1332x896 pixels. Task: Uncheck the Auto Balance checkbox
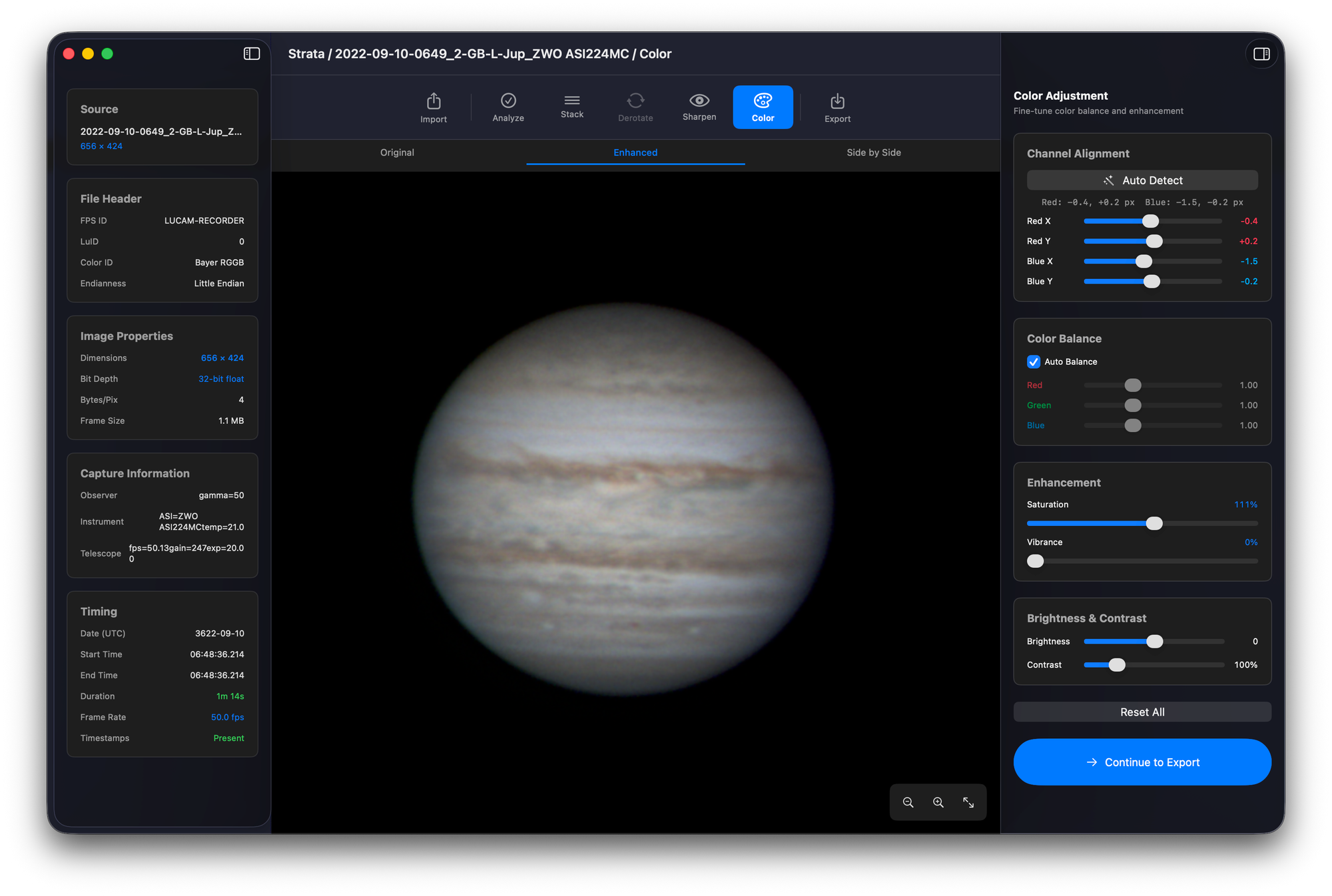coord(1034,361)
